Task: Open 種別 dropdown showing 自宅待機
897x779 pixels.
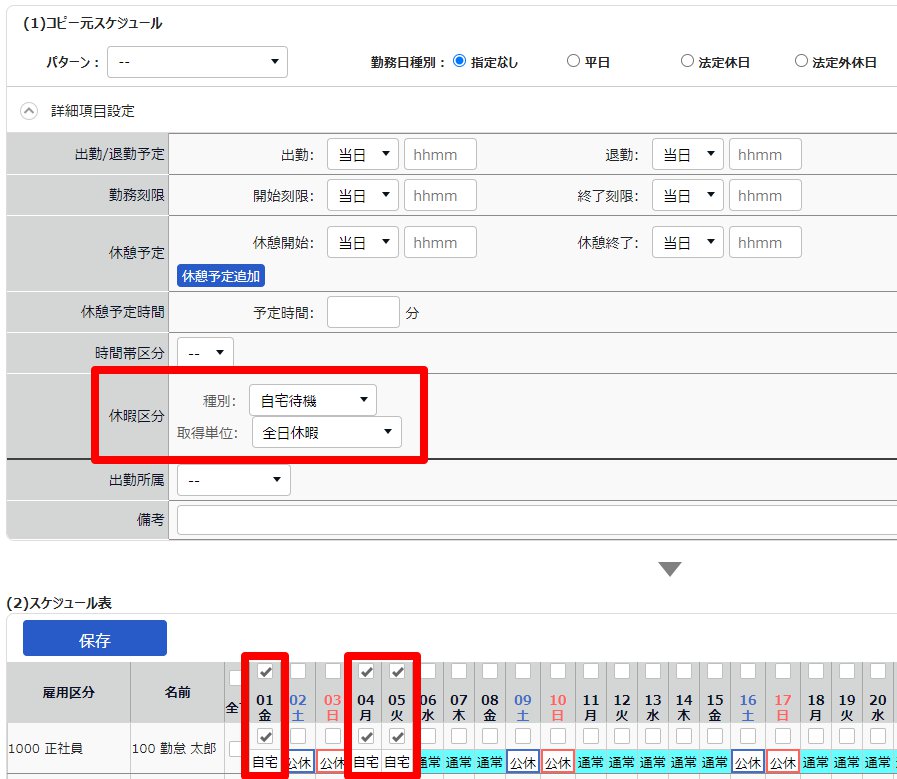Action: point(313,400)
